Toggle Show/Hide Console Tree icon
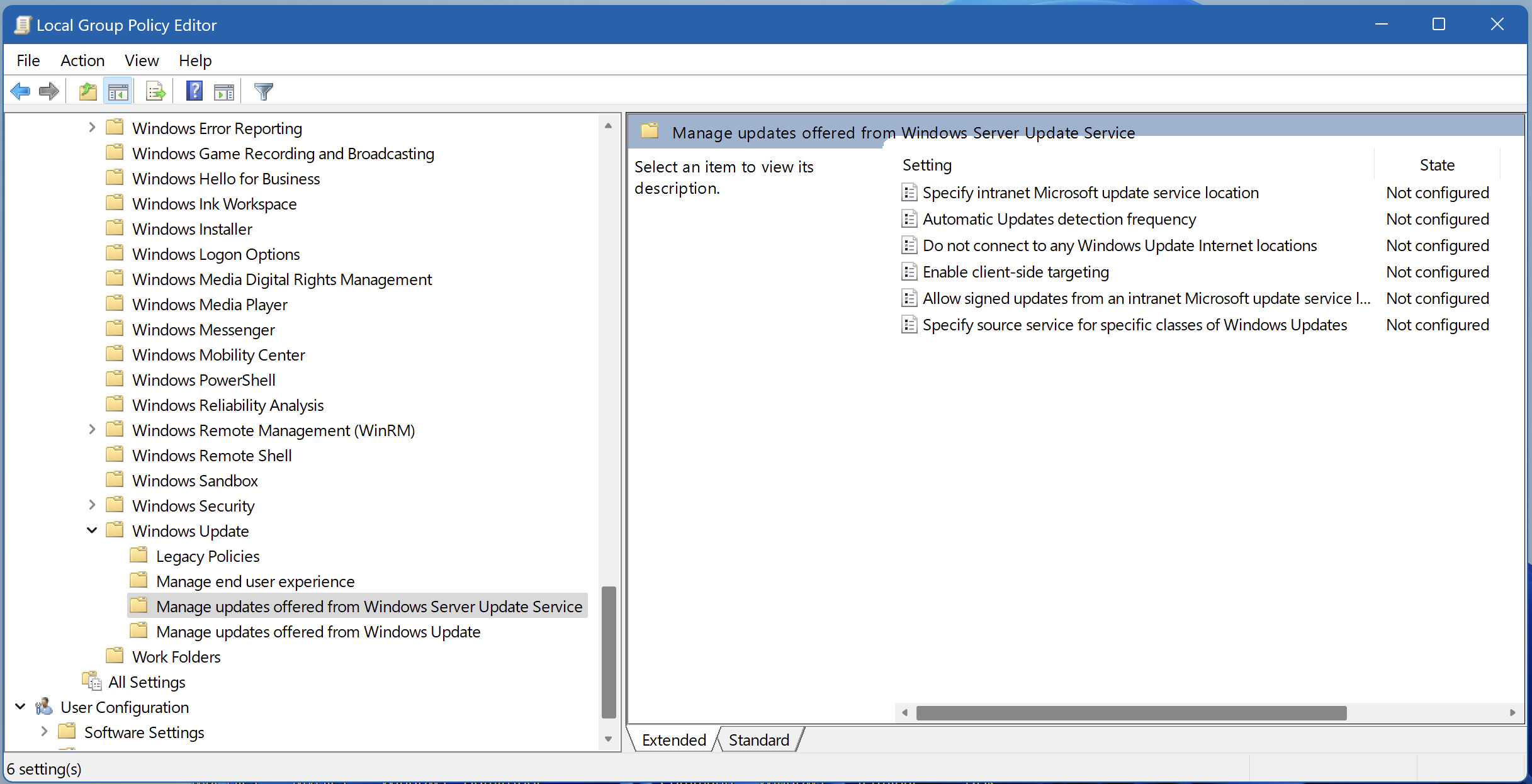The image size is (1532, 784). click(118, 92)
